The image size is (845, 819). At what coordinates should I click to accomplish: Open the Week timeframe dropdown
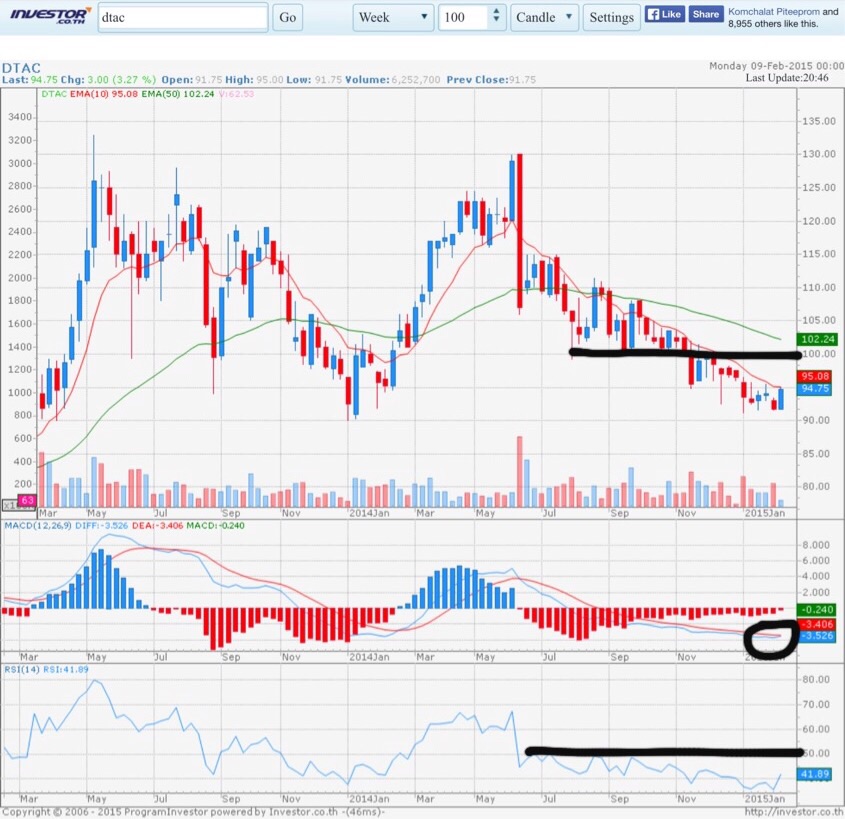(x=393, y=17)
